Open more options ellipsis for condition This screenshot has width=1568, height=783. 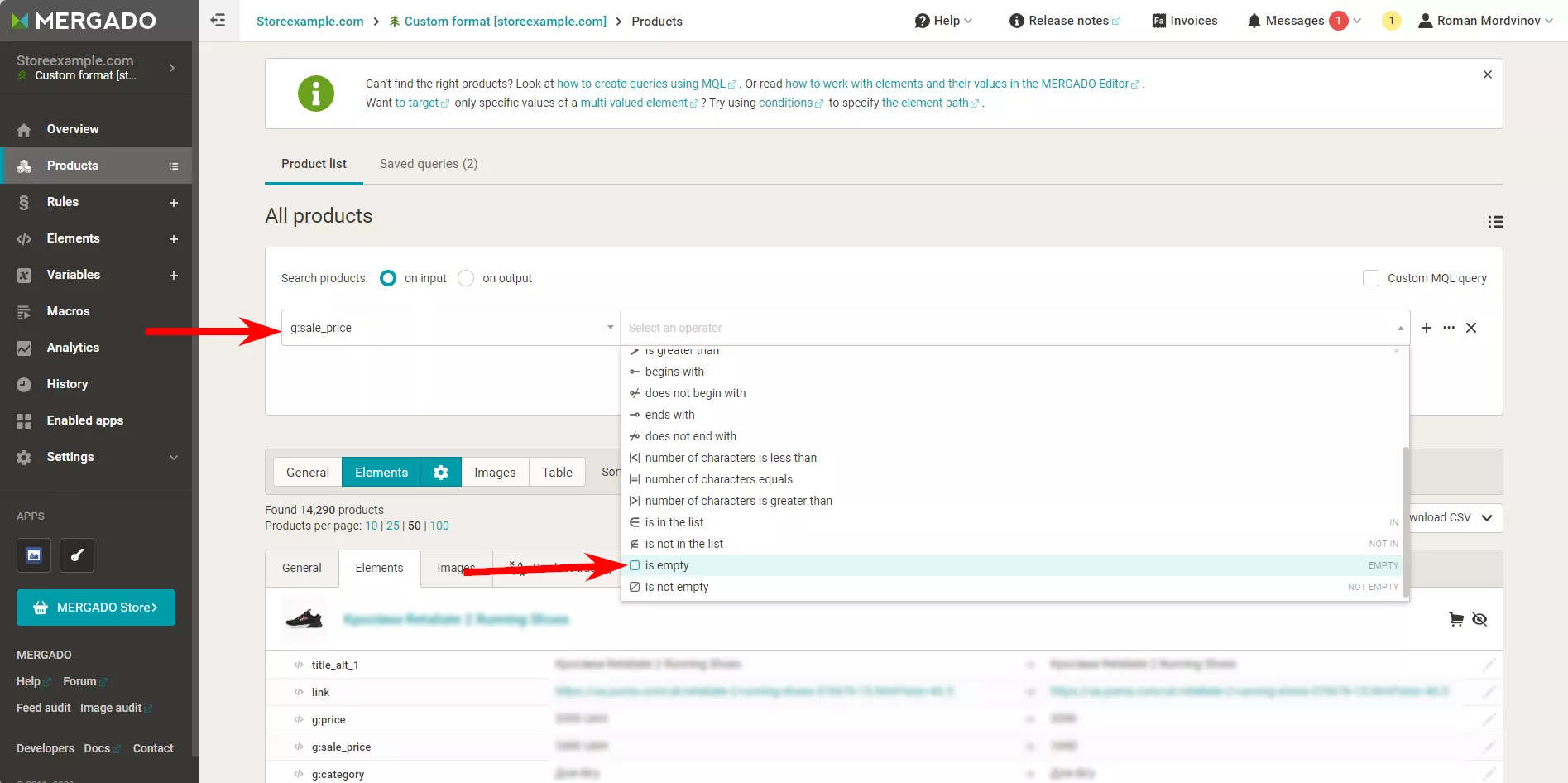click(1449, 328)
